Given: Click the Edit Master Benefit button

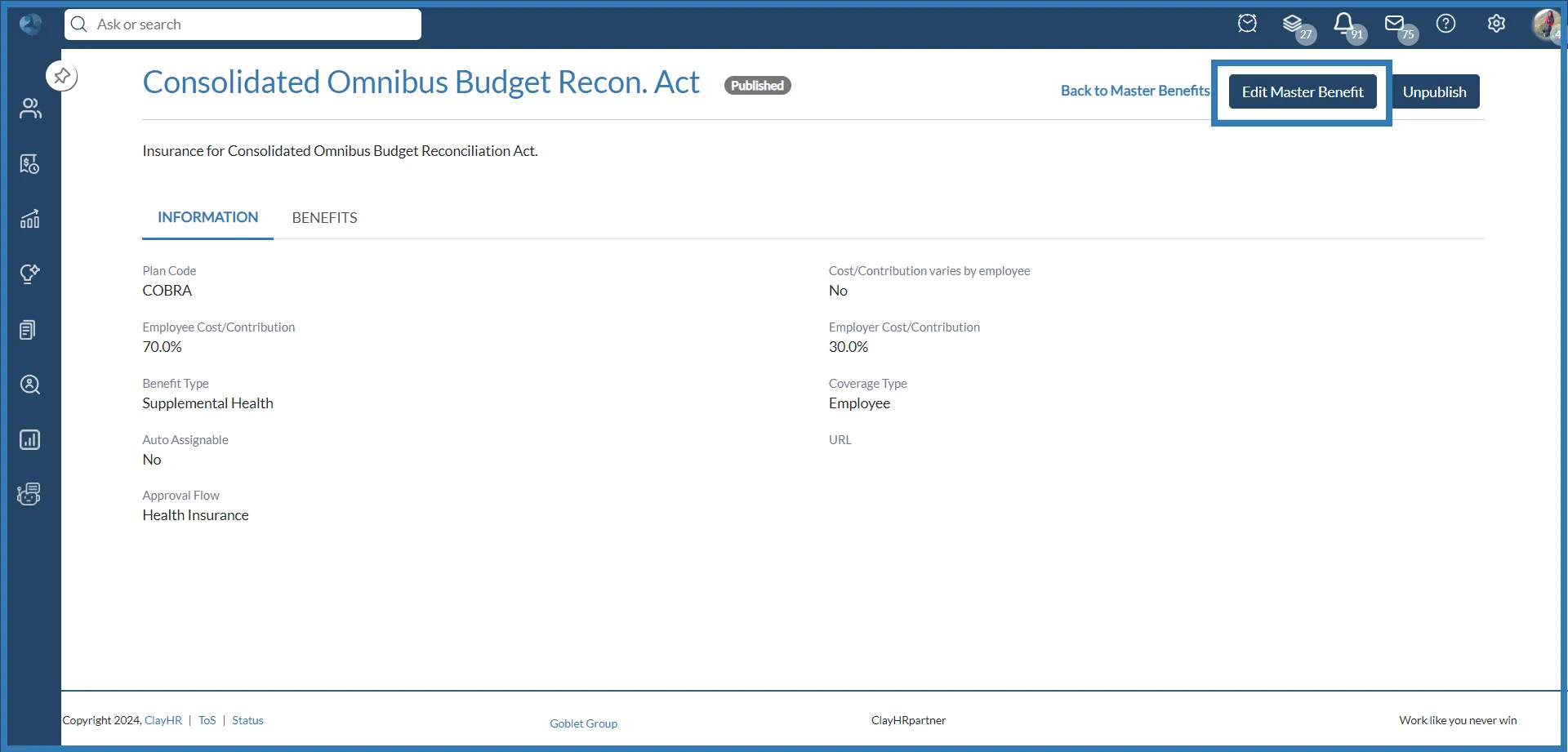Looking at the screenshot, I should (x=1303, y=92).
